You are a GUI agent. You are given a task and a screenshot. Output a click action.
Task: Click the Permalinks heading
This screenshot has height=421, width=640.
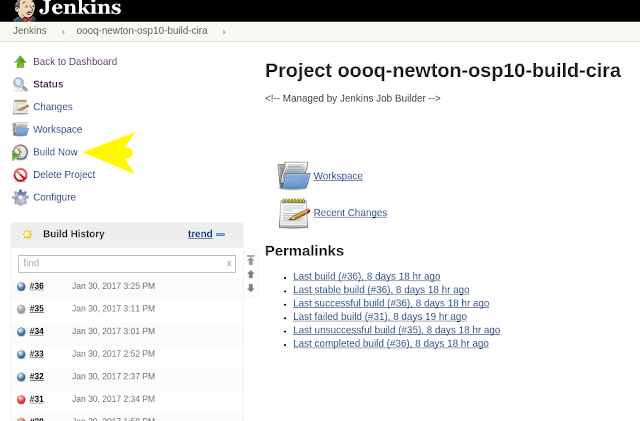coord(304,251)
